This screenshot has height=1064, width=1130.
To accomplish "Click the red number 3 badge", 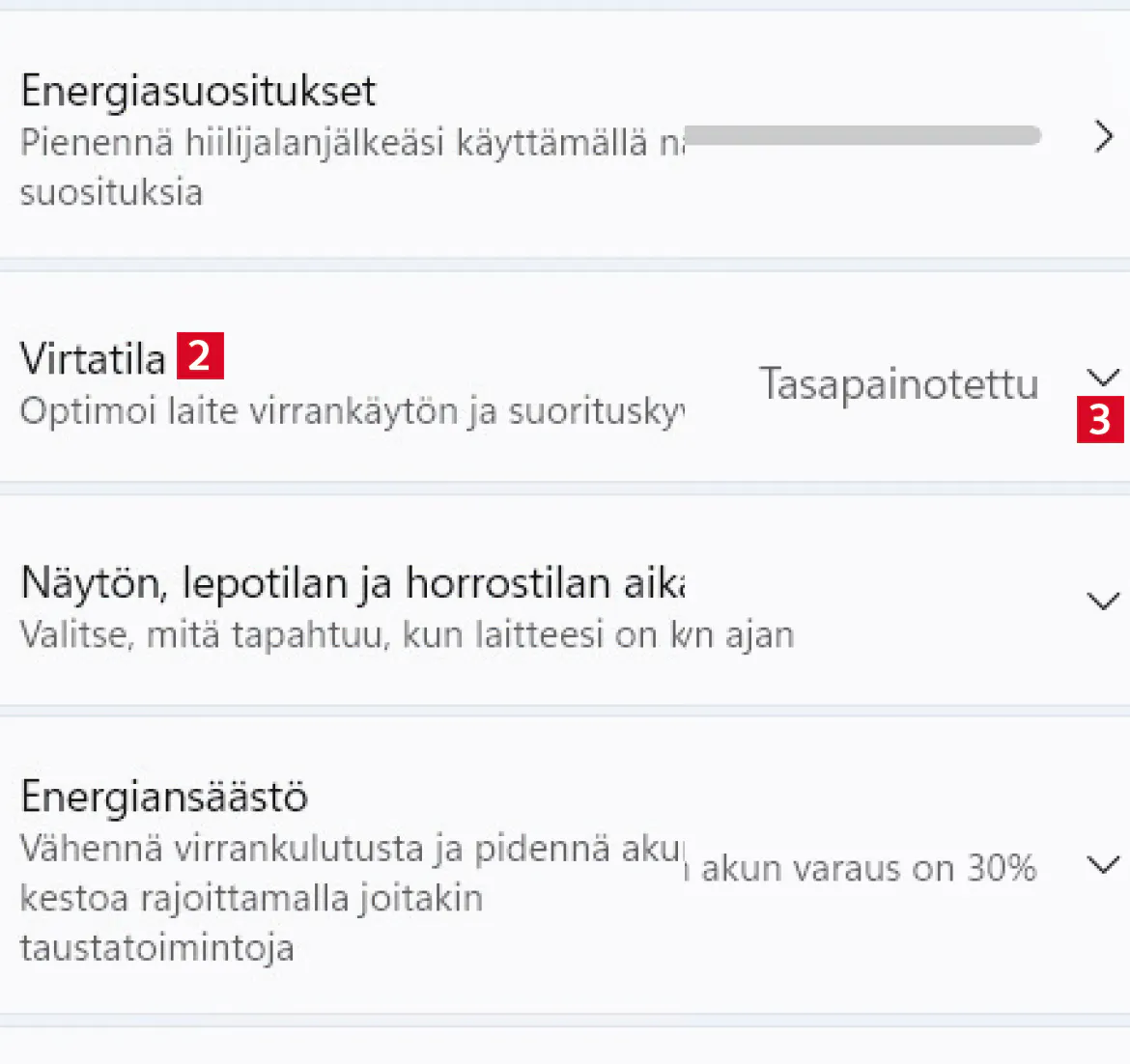I will pos(1100,420).
